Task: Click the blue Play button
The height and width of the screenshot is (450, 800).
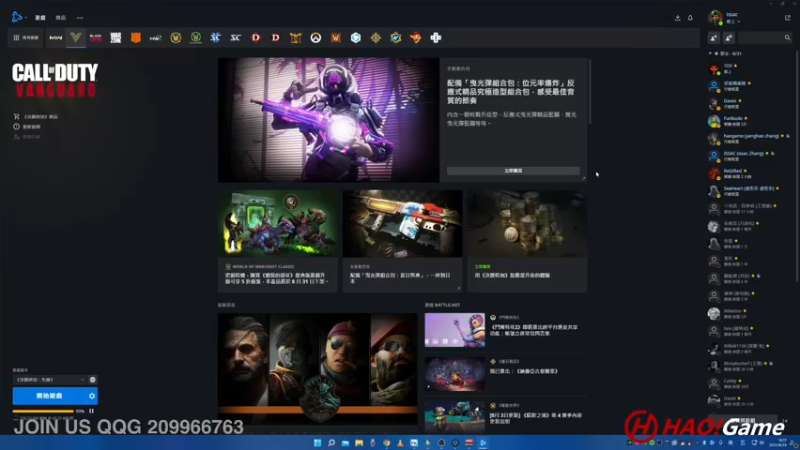Action: tap(49, 396)
